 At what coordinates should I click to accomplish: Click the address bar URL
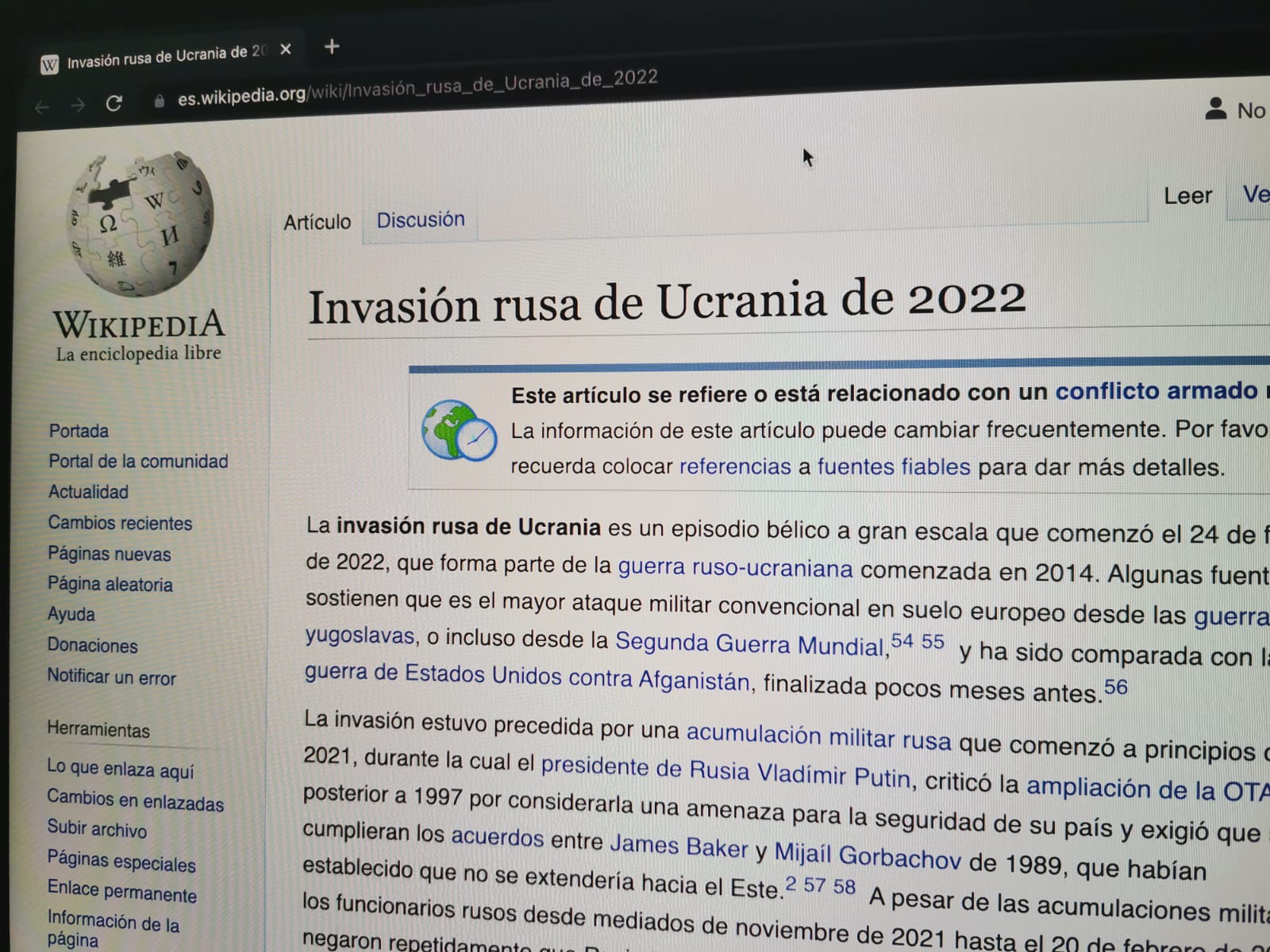coord(418,87)
